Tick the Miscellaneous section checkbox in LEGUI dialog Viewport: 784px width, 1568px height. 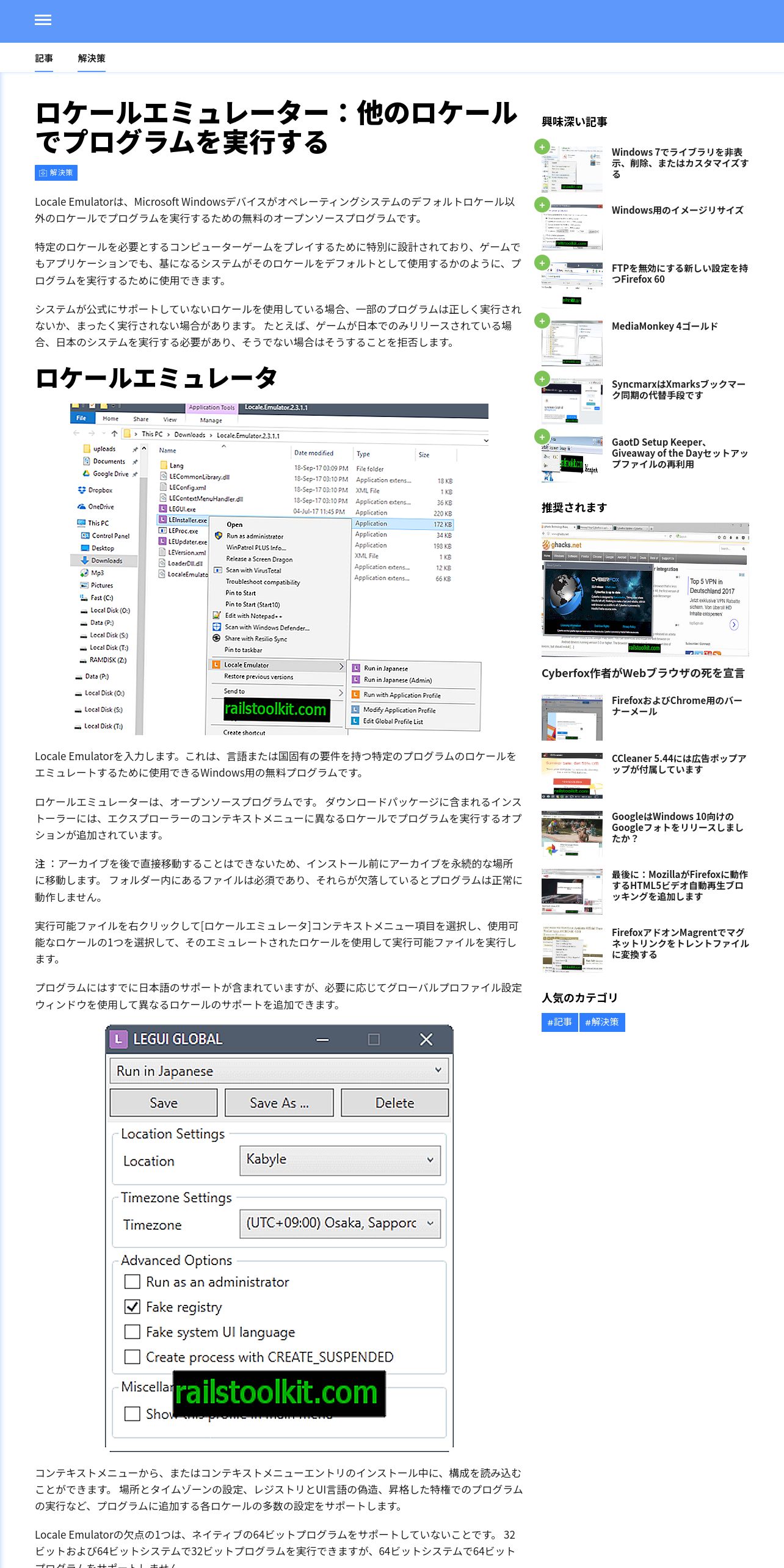(x=132, y=1414)
